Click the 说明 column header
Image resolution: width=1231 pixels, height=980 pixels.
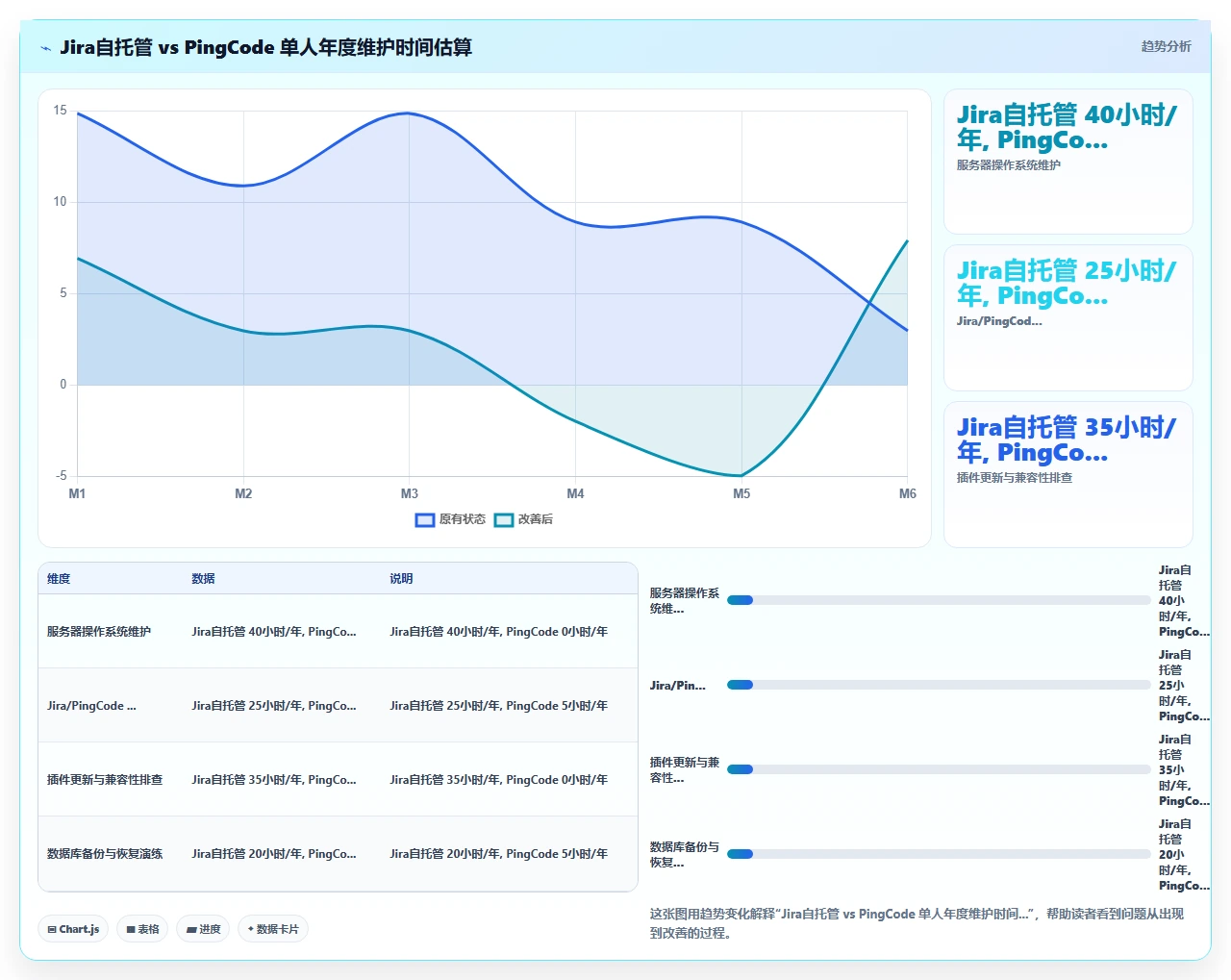point(401,579)
